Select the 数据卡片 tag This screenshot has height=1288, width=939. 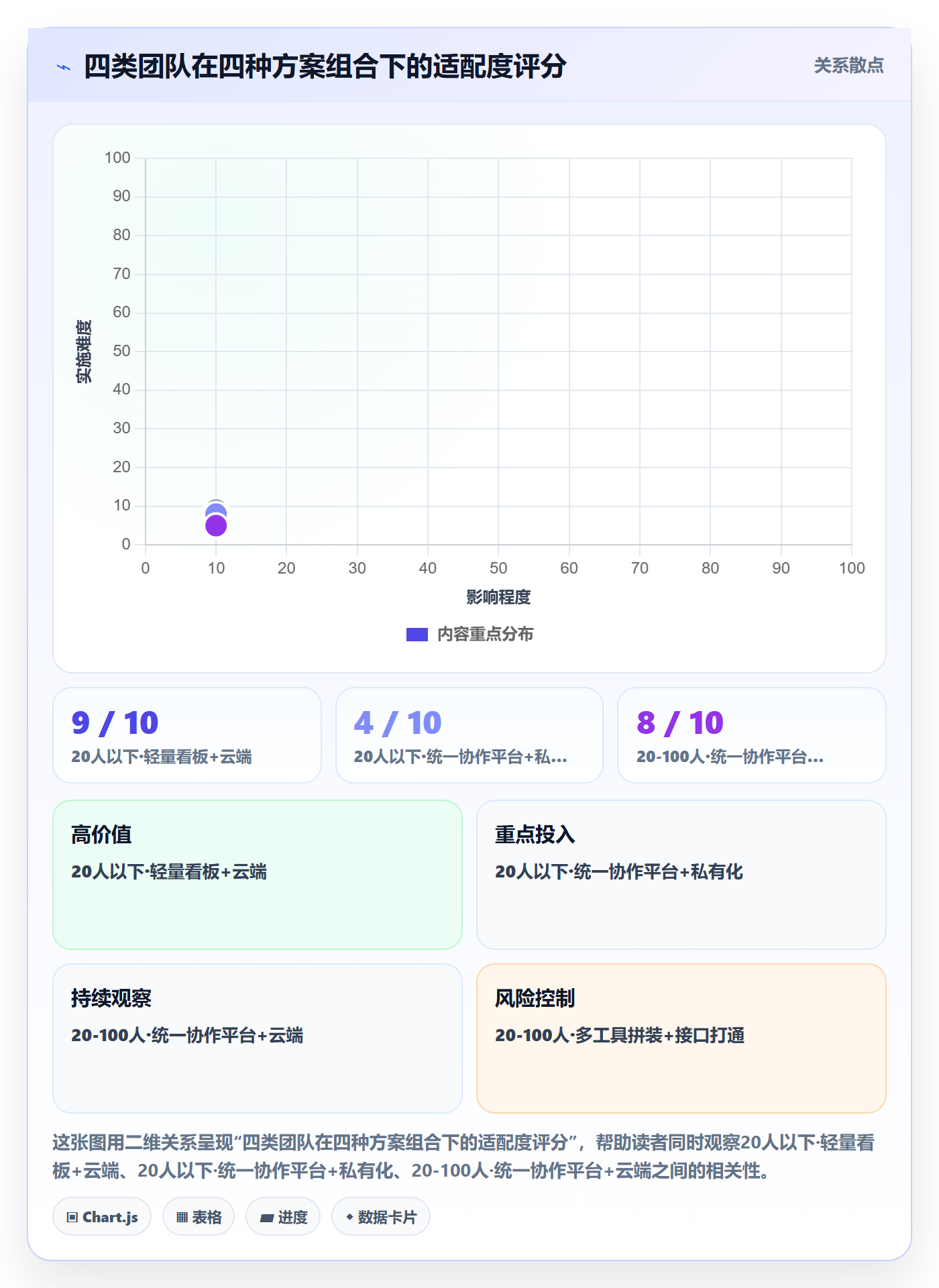pos(381,1216)
